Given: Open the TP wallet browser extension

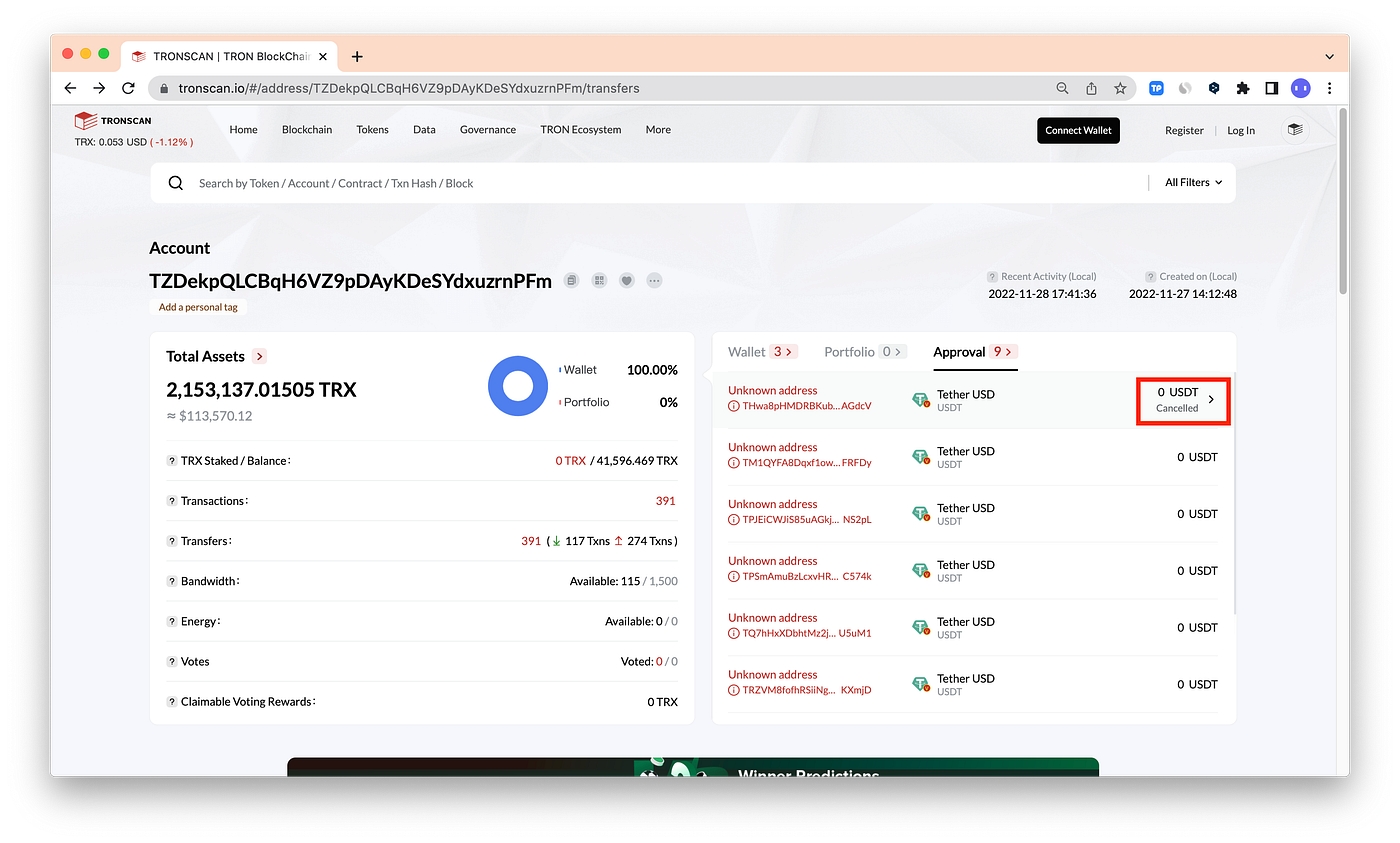Looking at the screenshot, I should [1156, 88].
